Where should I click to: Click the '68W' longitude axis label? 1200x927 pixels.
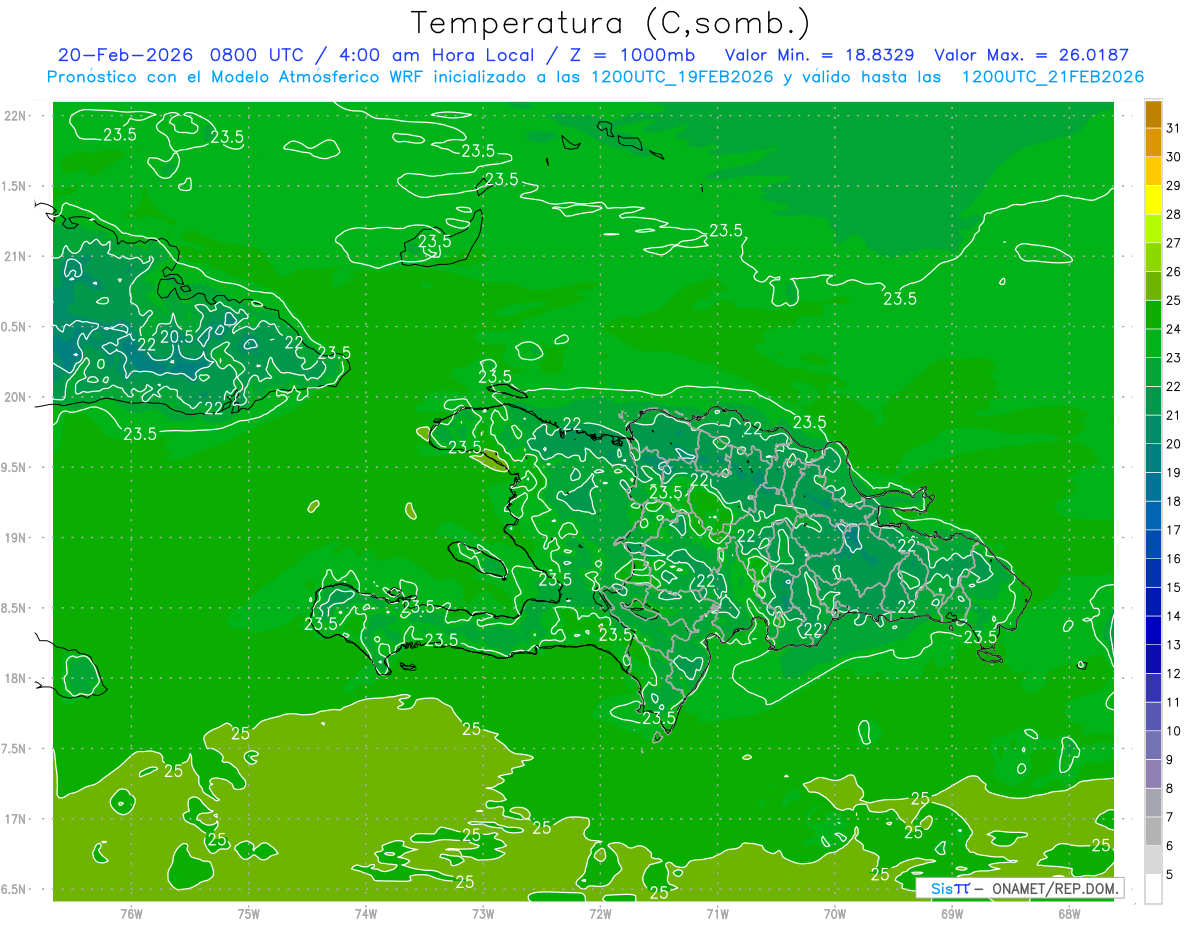coord(1069,913)
